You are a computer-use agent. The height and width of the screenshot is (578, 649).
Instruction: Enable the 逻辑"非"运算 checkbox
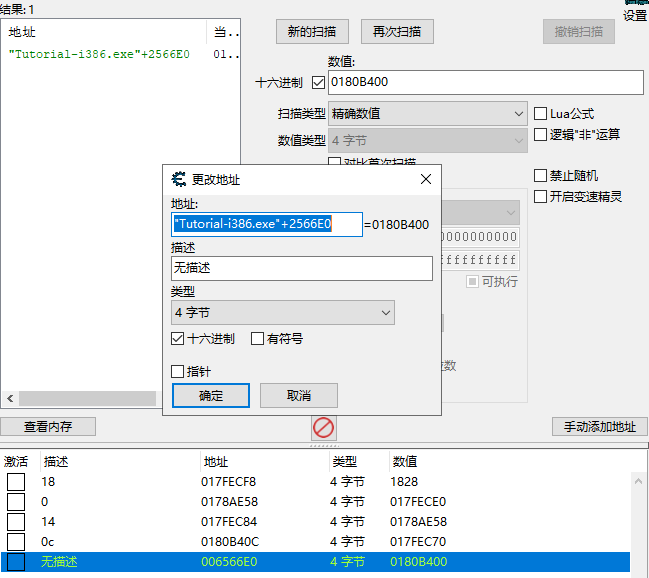click(540, 134)
